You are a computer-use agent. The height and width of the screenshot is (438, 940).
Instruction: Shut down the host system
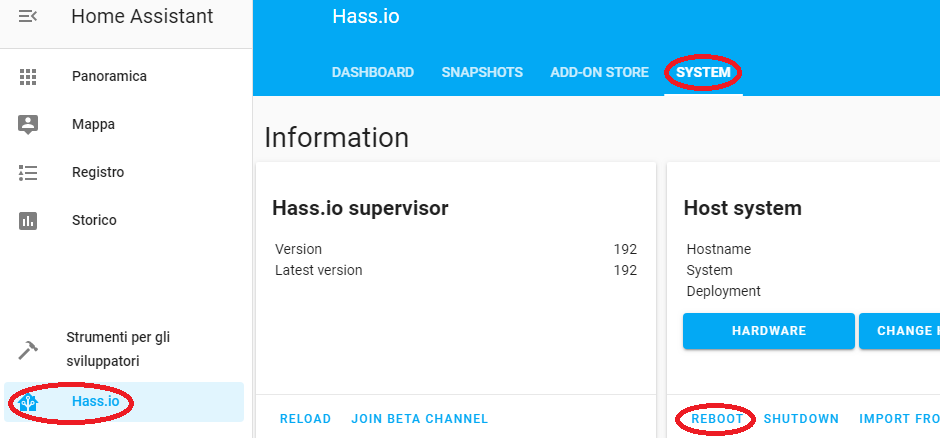pyautogui.click(x=801, y=419)
